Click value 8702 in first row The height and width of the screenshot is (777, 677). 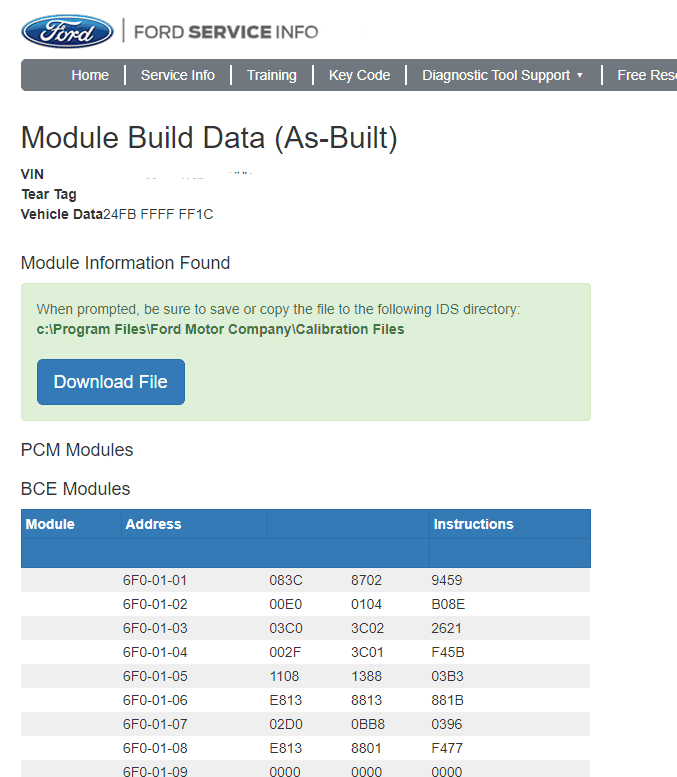367,580
